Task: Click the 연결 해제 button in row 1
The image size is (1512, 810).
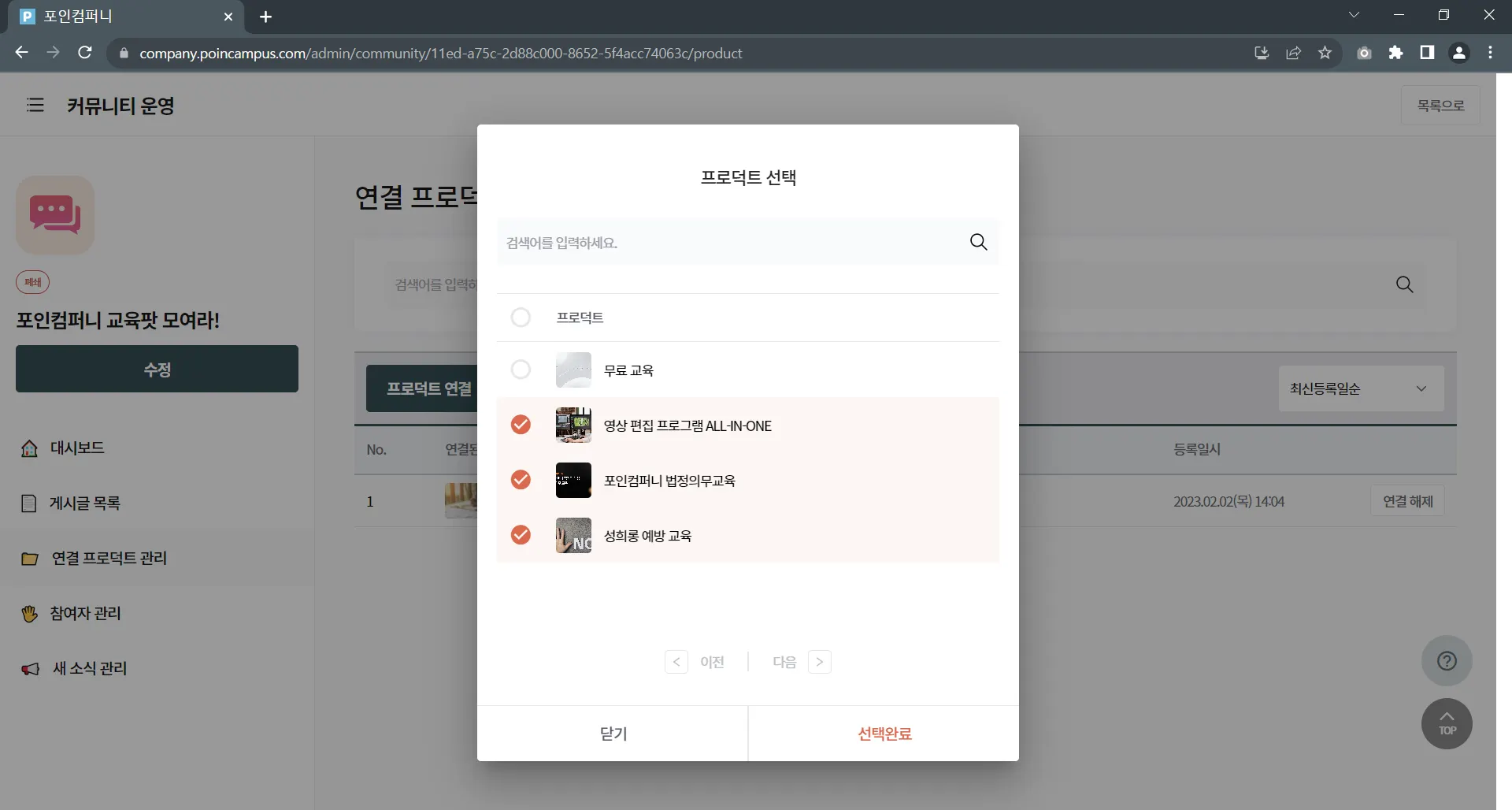Action: coord(1408,501)
